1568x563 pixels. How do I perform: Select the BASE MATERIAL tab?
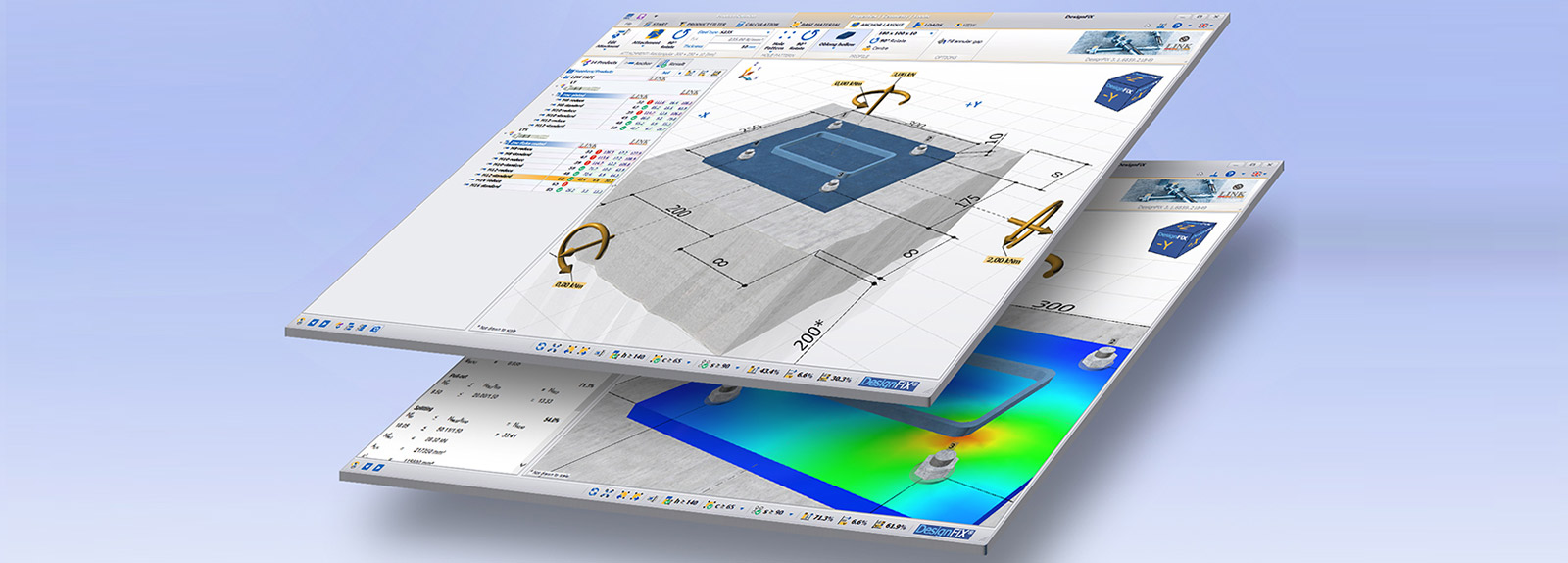(816, 25)
